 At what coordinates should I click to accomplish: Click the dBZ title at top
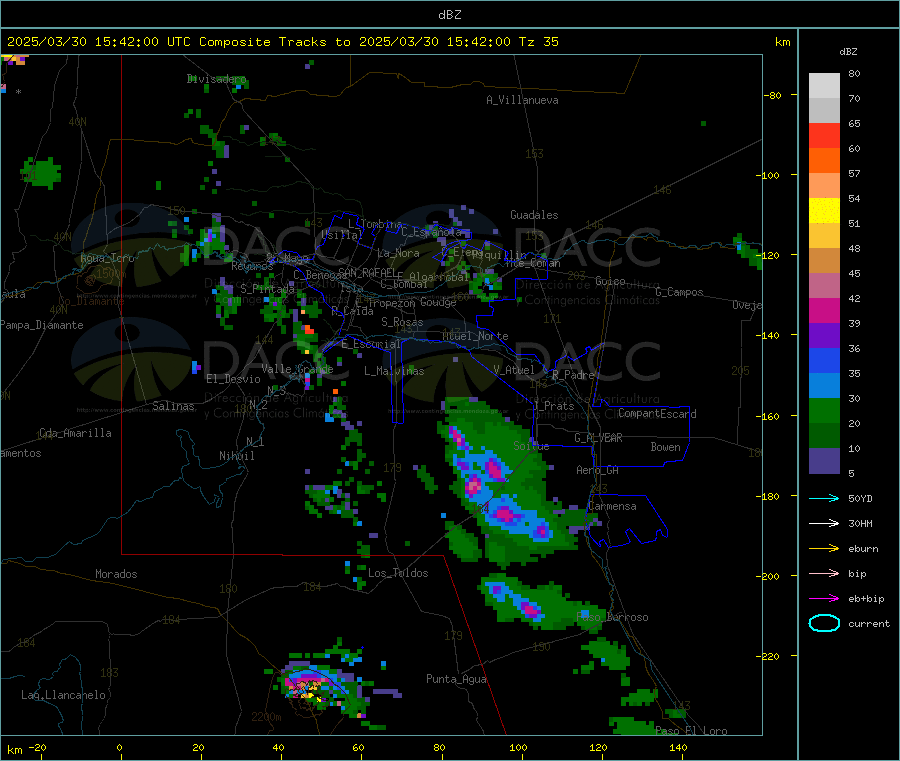click(x=449, y=15)
